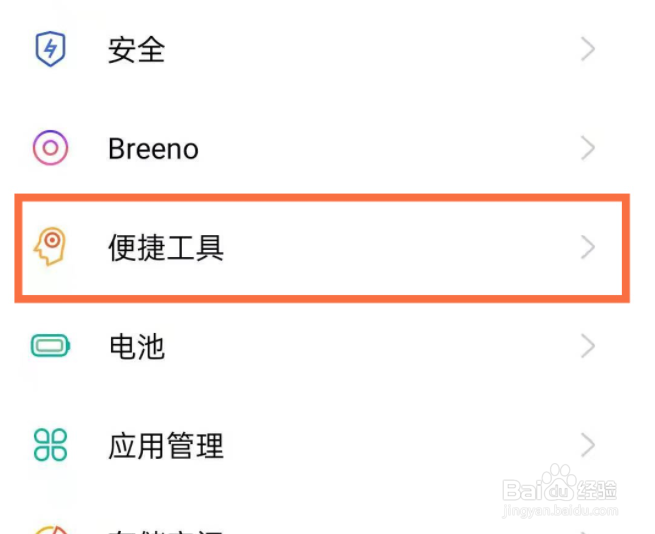Viewport: 655px width, 534px height.
Task: Open 应用管理 settings
Action: click(x=166, y=446)
